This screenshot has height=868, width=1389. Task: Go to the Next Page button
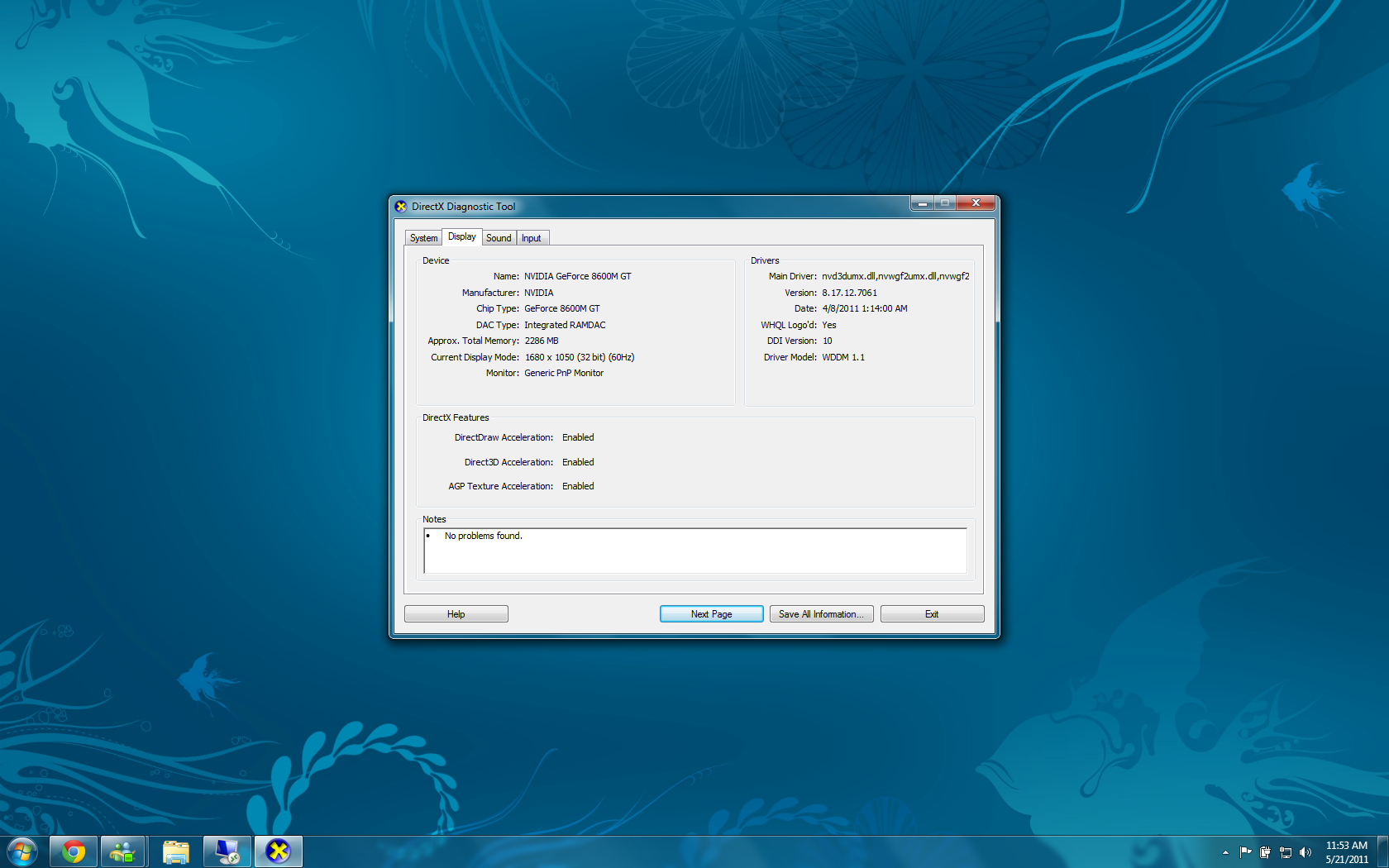point(712,614)
